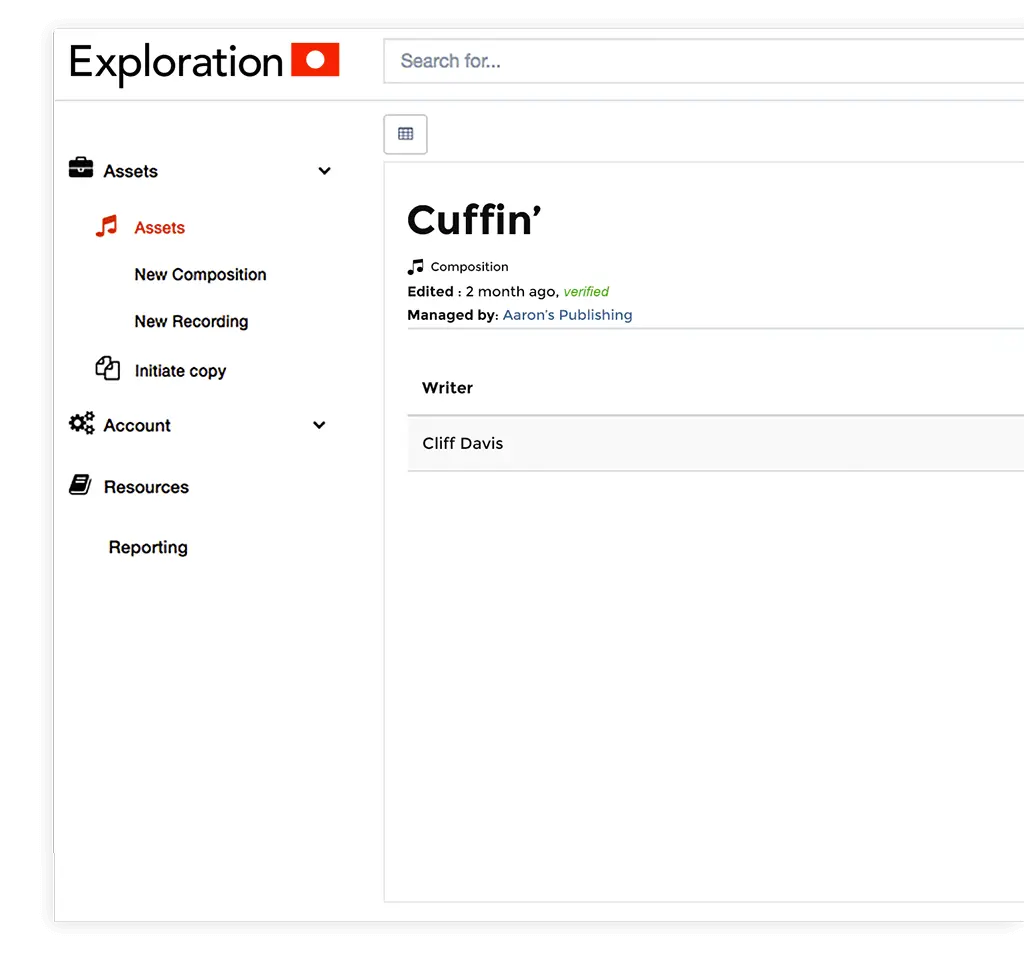Select Reporting in the sidebar

pyautogui.click(x=148, y=547)
